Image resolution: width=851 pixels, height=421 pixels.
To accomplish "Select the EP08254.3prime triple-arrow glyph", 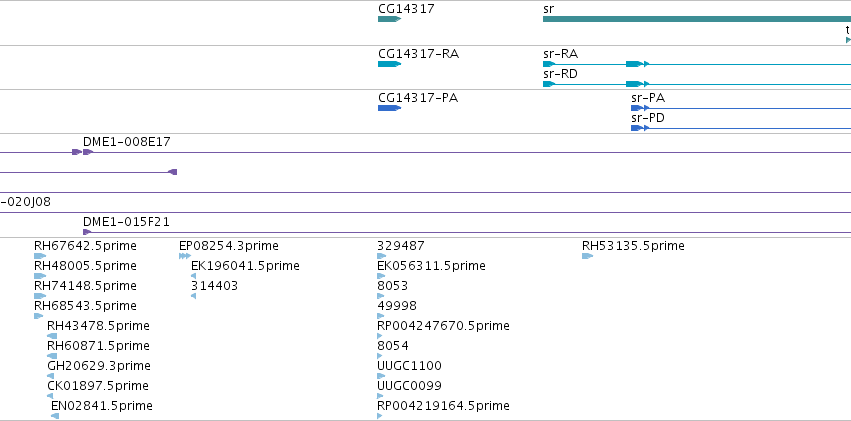I will tap(185, 256).
